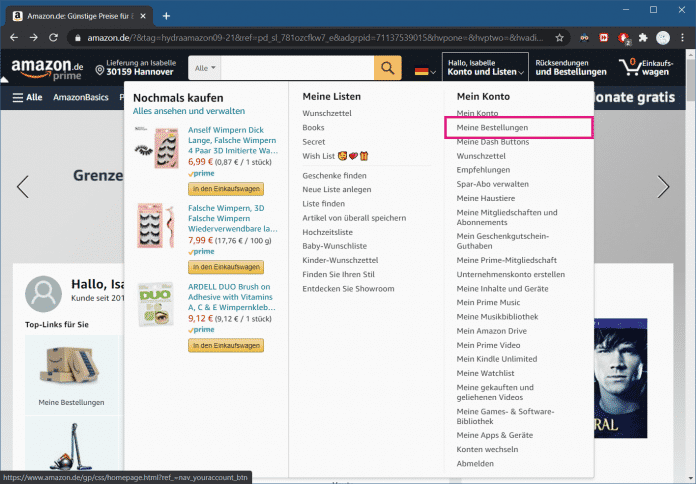This screenshot has height=484, width=696.
Task: Click the Amazon.de prime logo
Action: click(47, 69)
